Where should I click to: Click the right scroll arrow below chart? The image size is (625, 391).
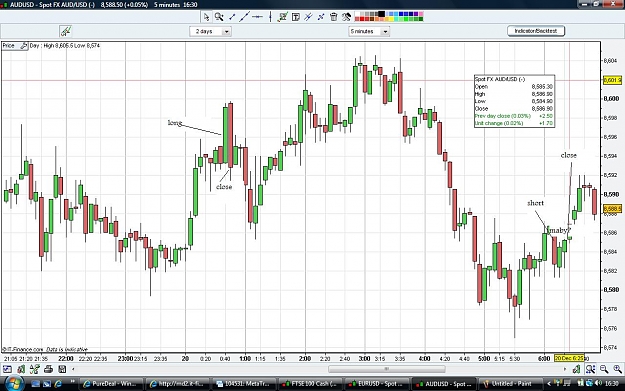564,369
